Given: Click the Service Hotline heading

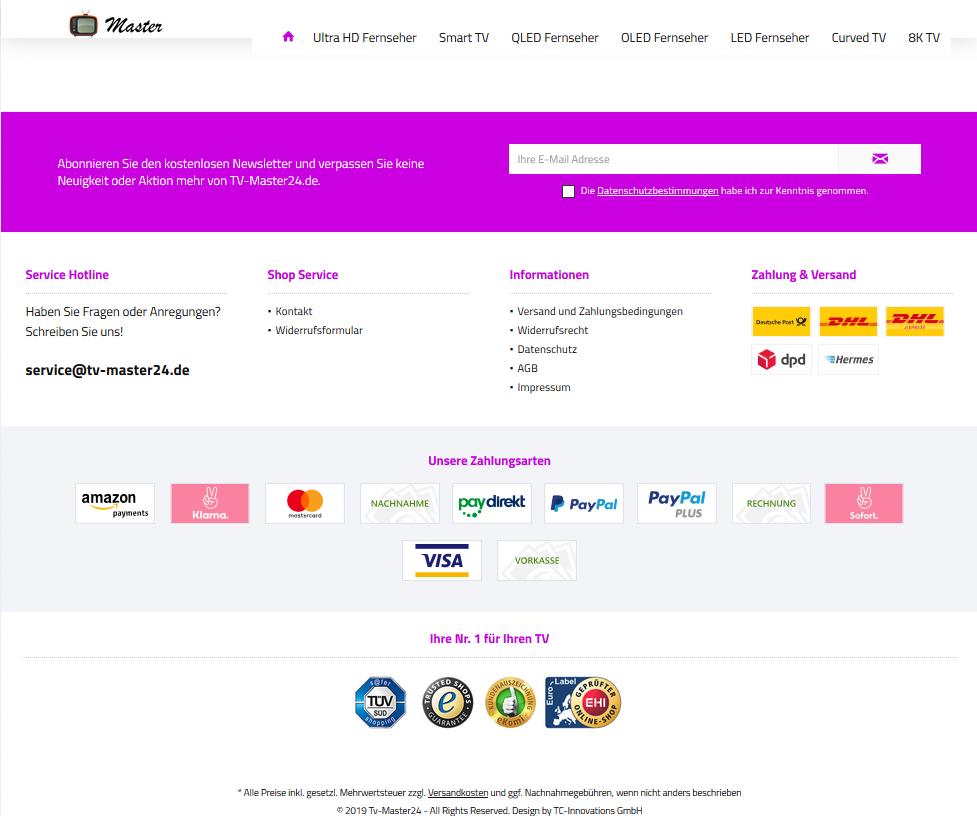Looking at the screenshot, I should (x=67, y=275).
